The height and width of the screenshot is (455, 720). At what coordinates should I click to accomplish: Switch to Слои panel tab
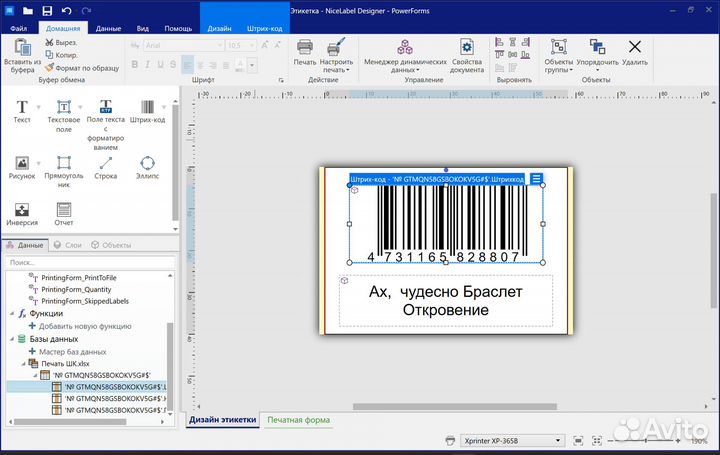[68, 245]
